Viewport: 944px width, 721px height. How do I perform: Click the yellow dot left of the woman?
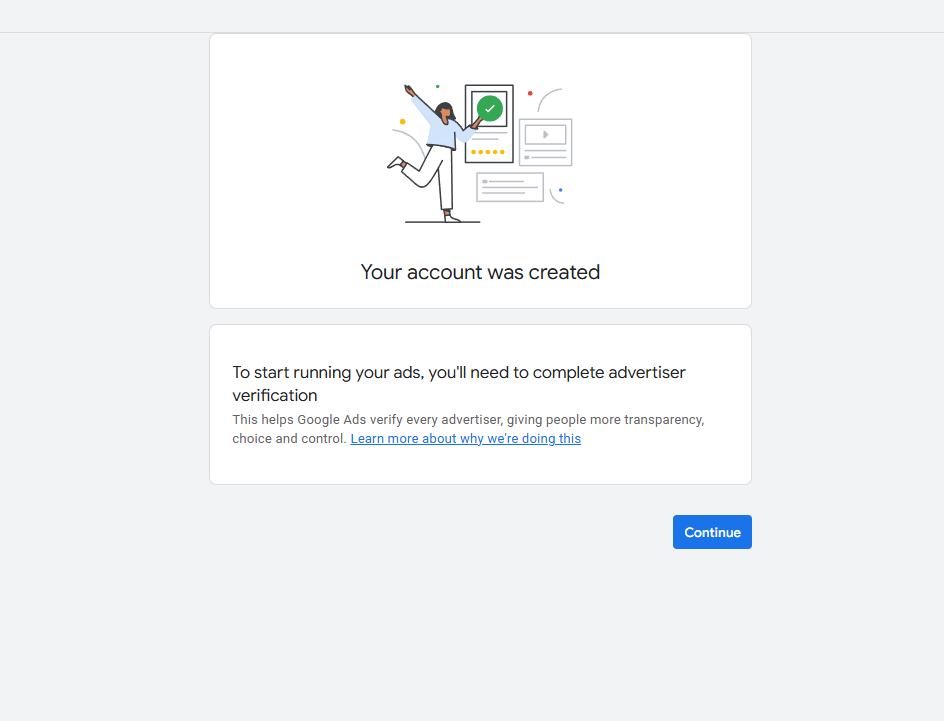(403, 122)
